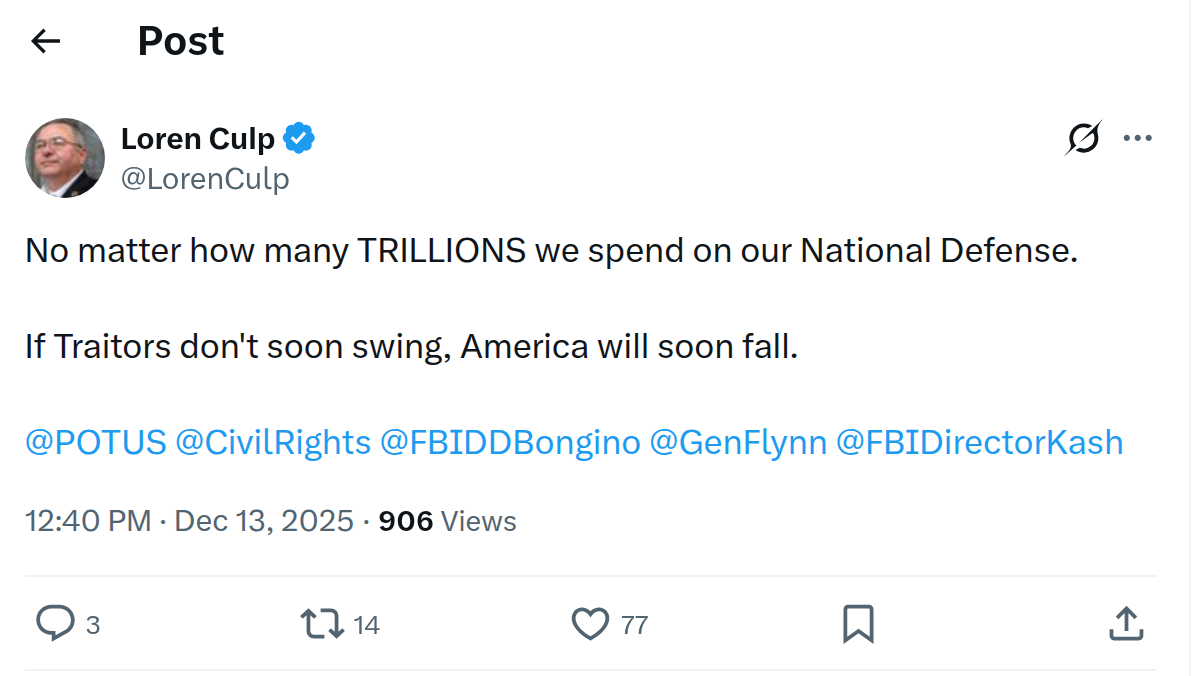The height and width of the screenshot is (676, 1202).
Task: Visit the @CivilRights mention
Action: [273, 442]
